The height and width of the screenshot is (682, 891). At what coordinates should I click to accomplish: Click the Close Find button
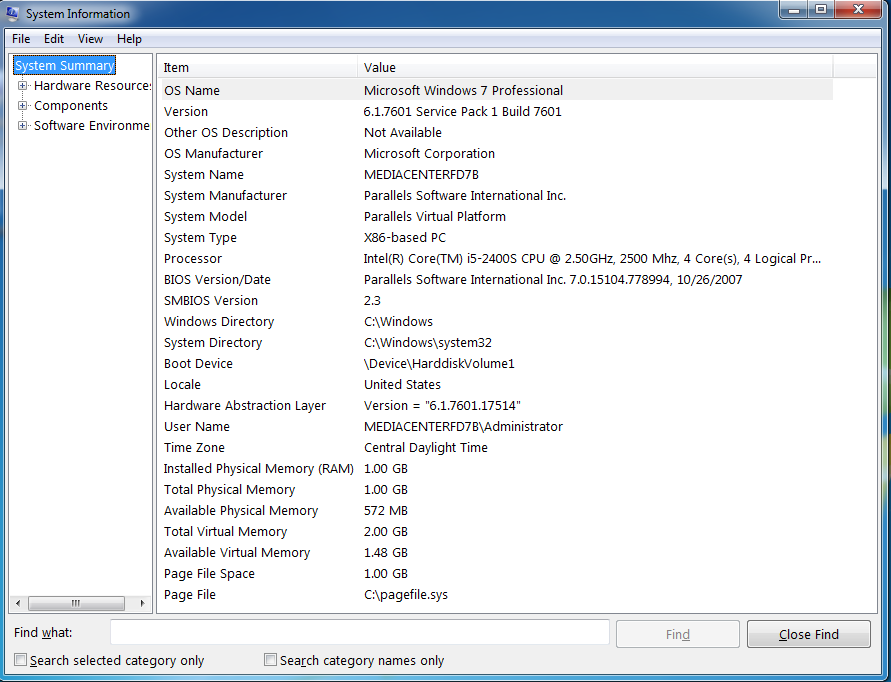(808, 633)
